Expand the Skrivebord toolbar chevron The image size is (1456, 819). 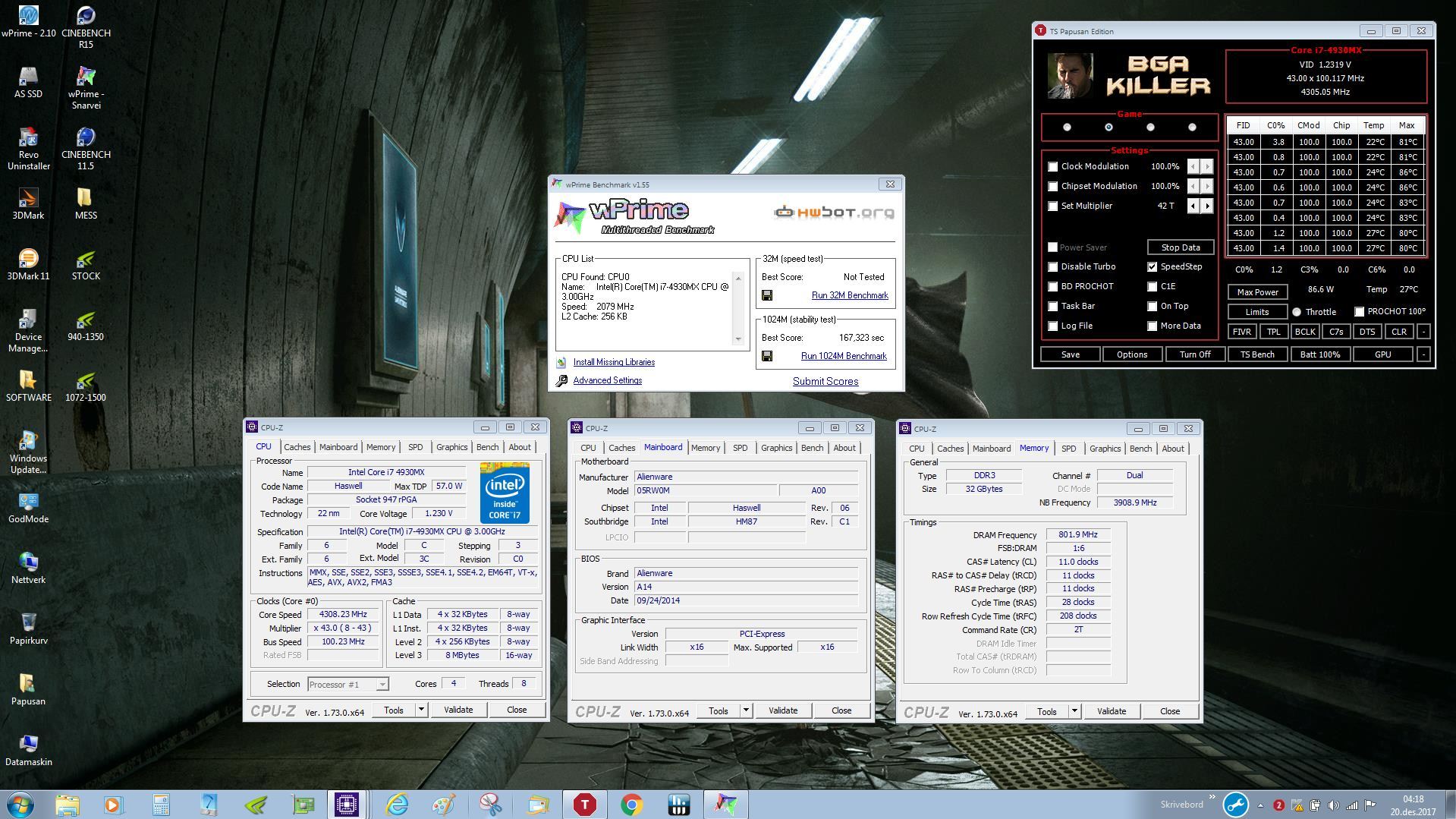click(x=1212, y=799)
